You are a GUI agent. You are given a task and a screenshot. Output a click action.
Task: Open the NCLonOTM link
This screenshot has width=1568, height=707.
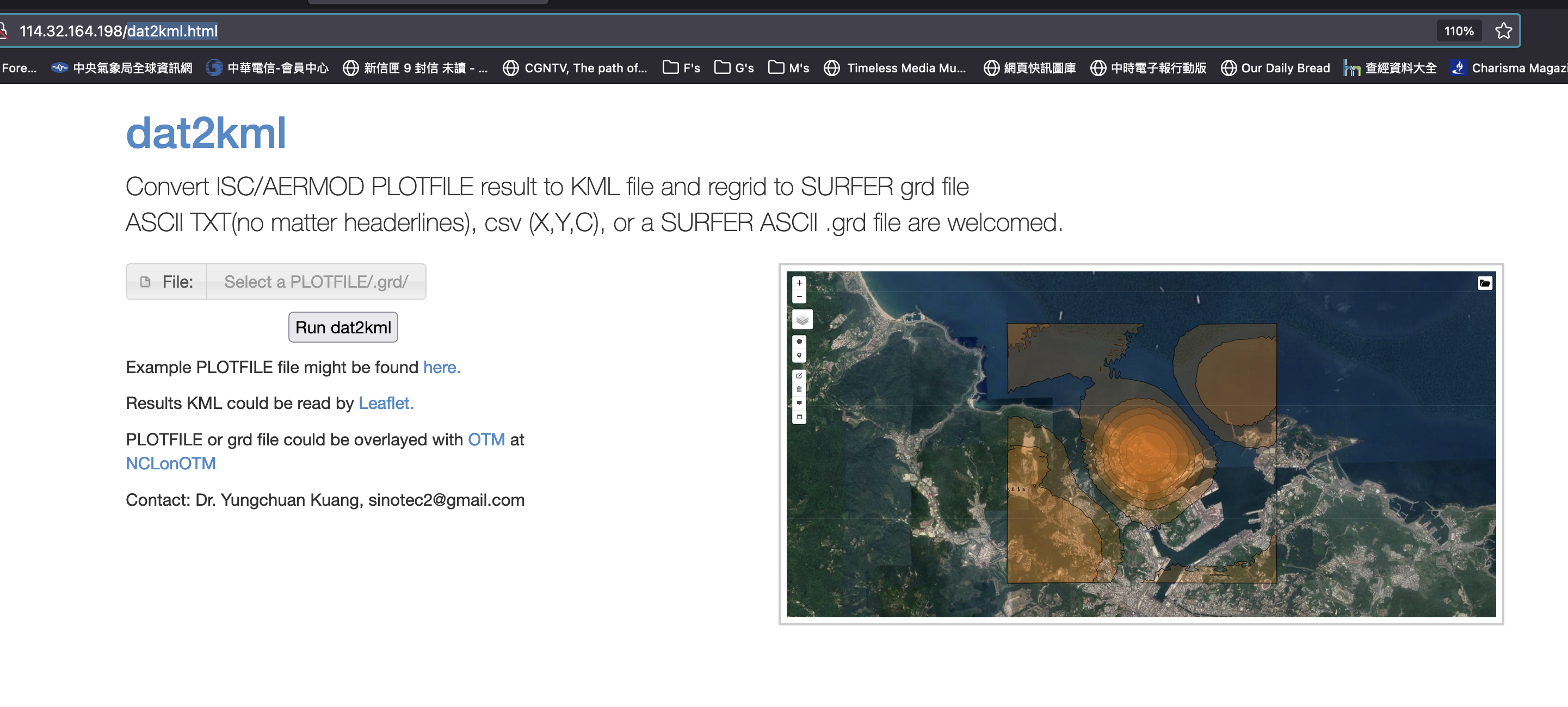coord(170,463)
